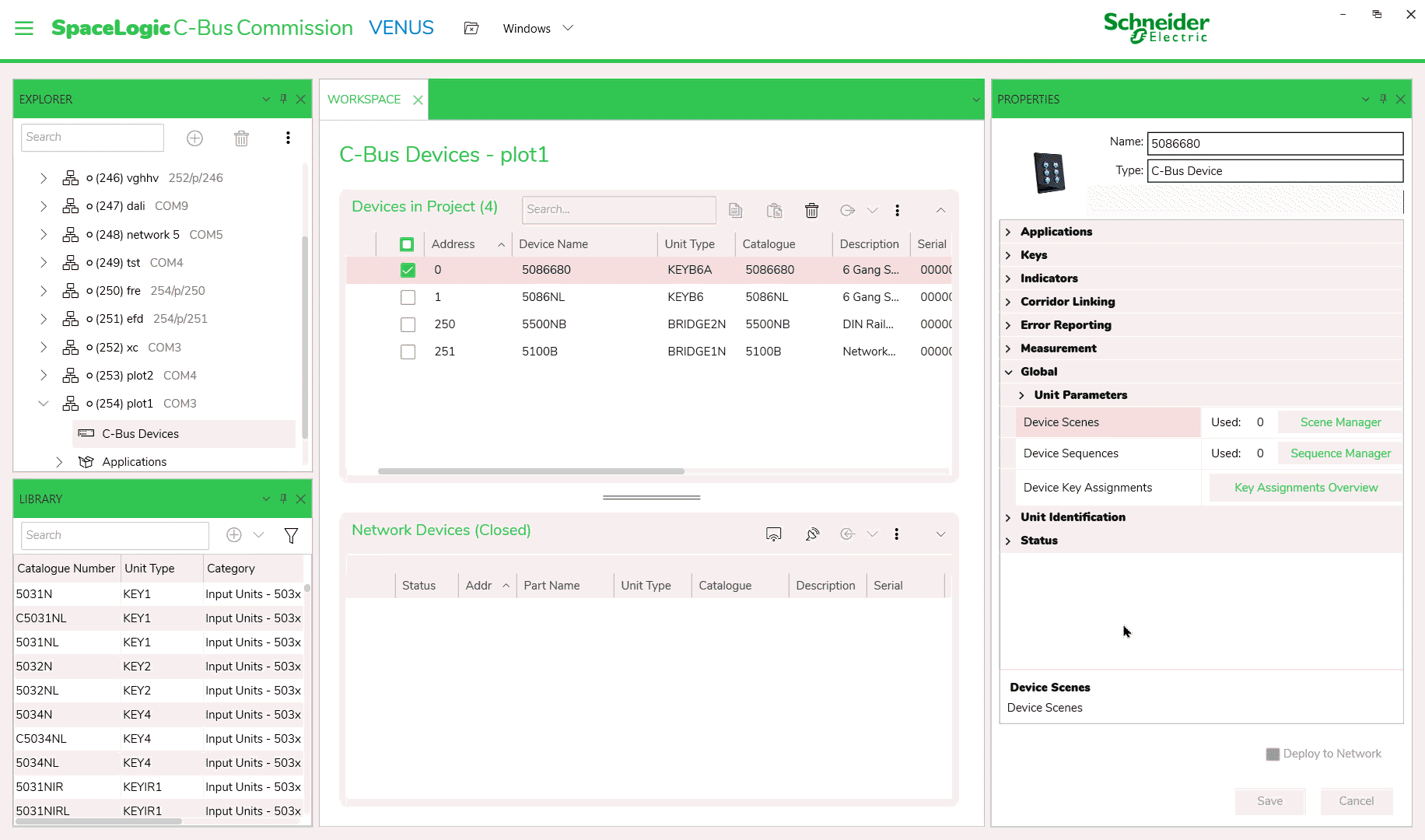Expand Applications node in Explorer
Screen dimensions: 1425x840
point(59,462)
